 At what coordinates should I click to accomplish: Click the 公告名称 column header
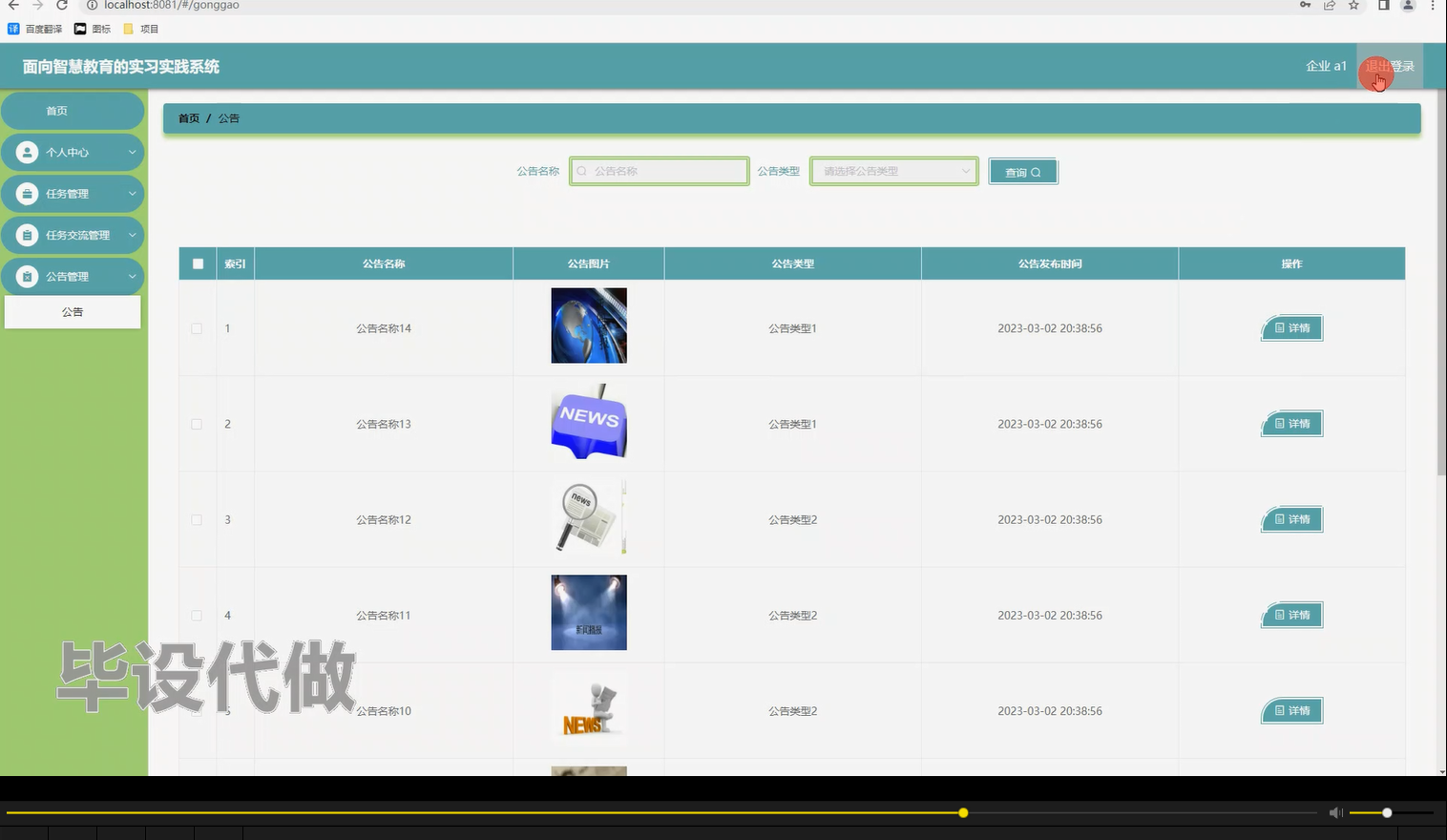pos(384,263)
